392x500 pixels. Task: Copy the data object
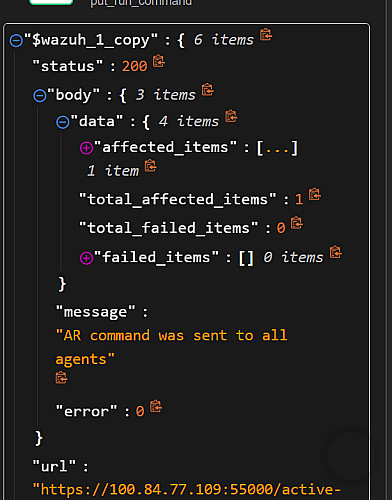(x=231, y=116)
